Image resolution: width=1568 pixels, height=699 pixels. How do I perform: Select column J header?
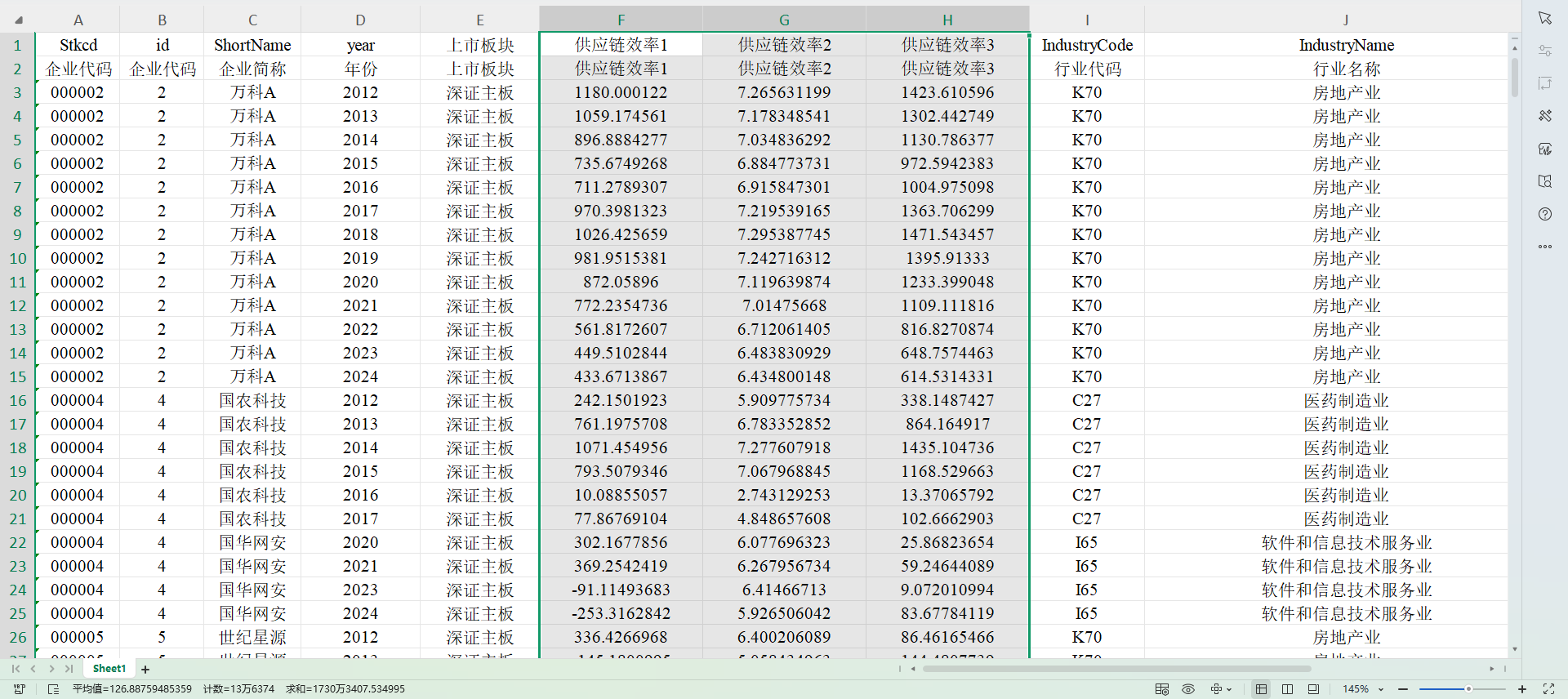pos(1345,20)
